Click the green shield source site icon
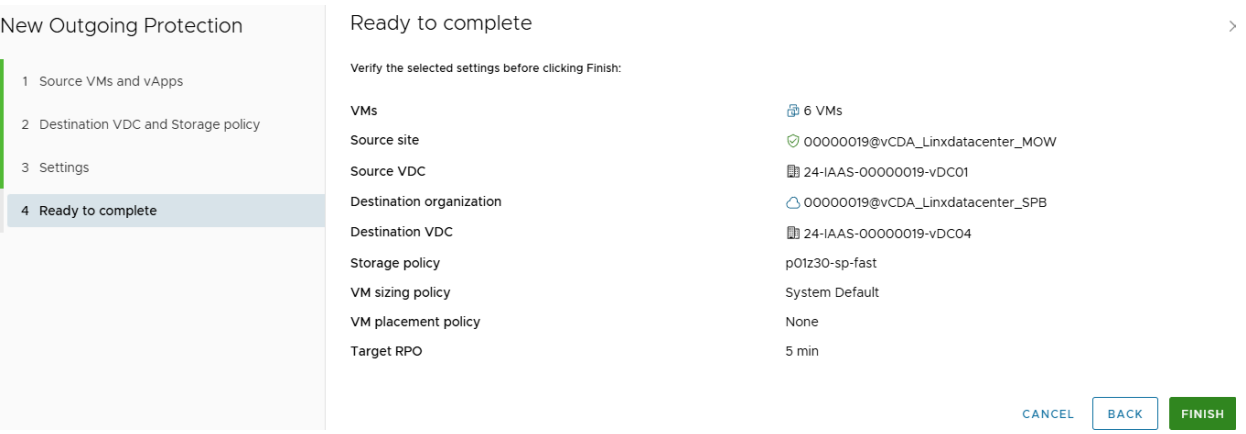This screenshot has width=1246, height=434. pyautogui.click(x=792, y=140)
